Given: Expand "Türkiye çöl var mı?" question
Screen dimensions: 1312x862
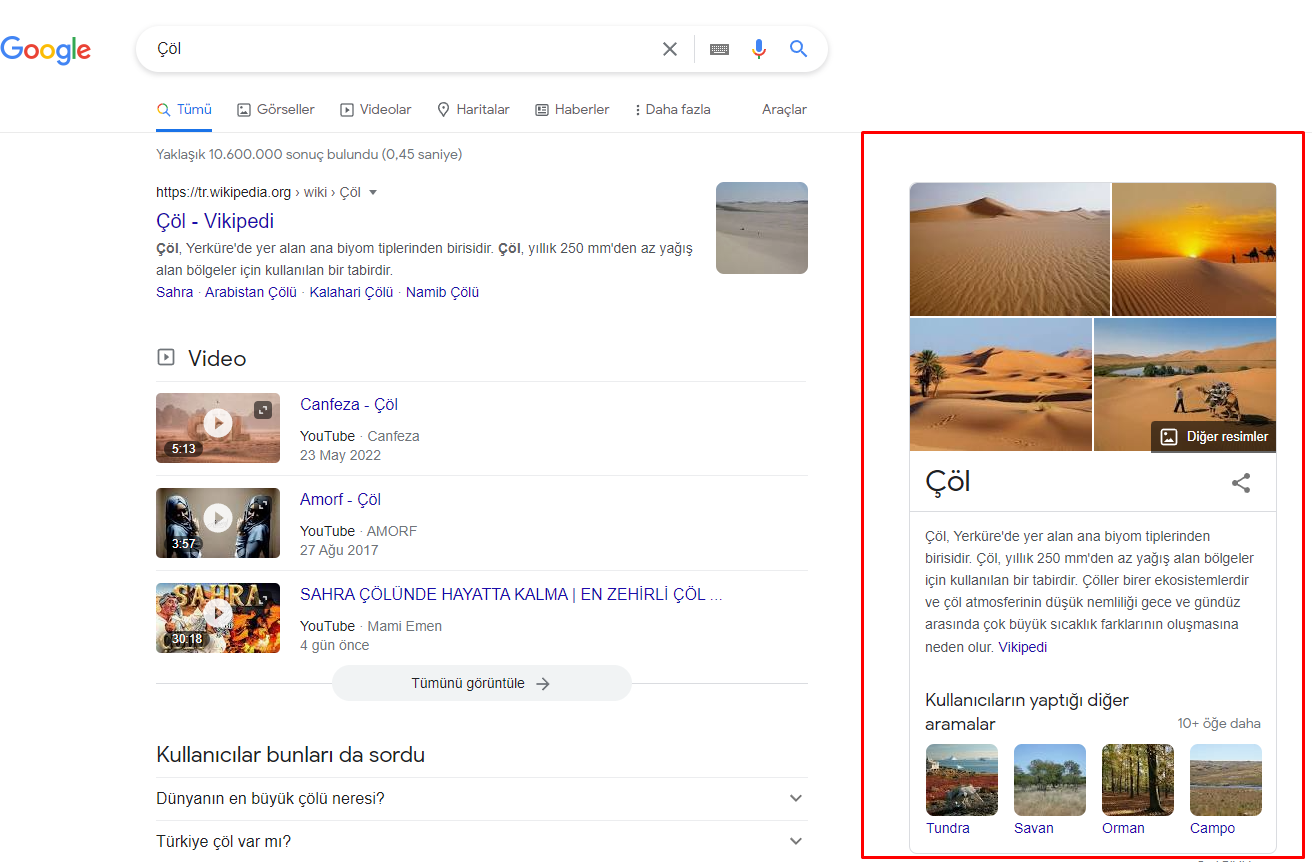Looking at the screenshot, I should [796, 841].
